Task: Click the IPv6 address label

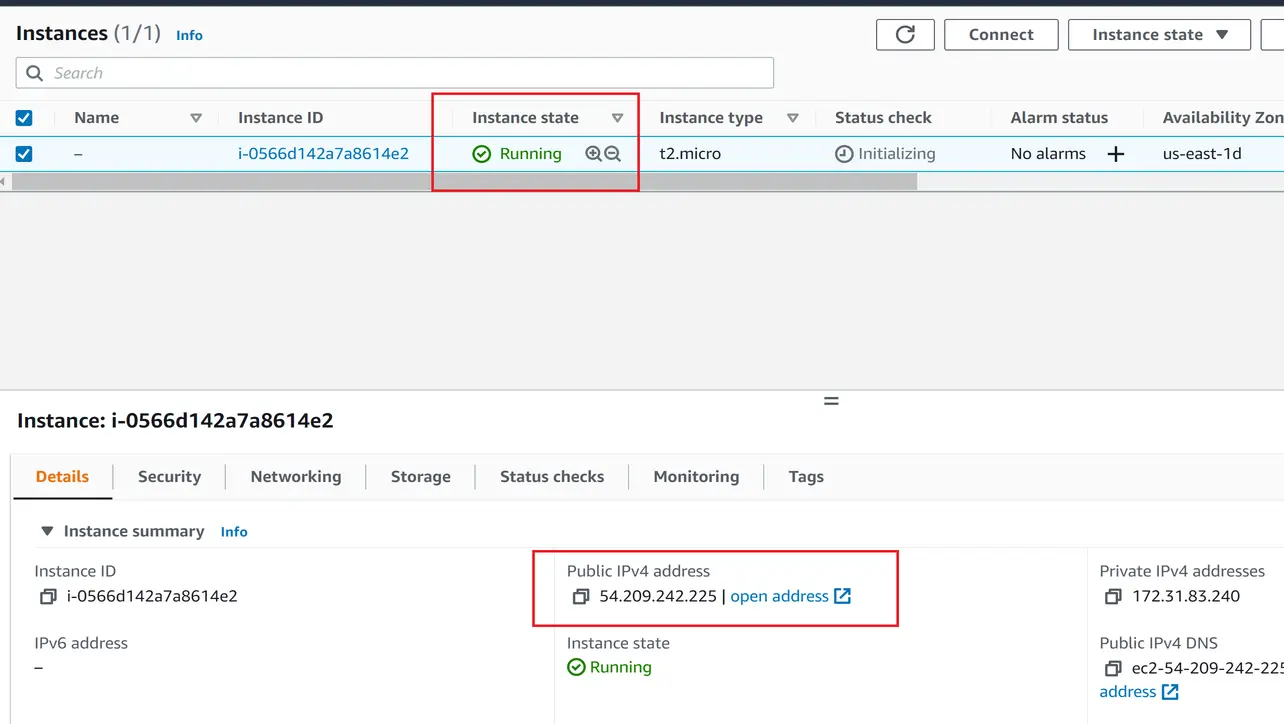Action: point(81,643)
